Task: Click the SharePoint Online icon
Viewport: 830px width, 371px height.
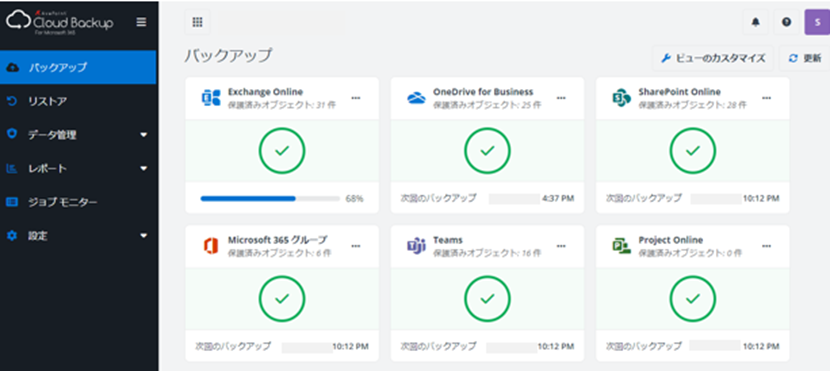Action: point(621,98)
